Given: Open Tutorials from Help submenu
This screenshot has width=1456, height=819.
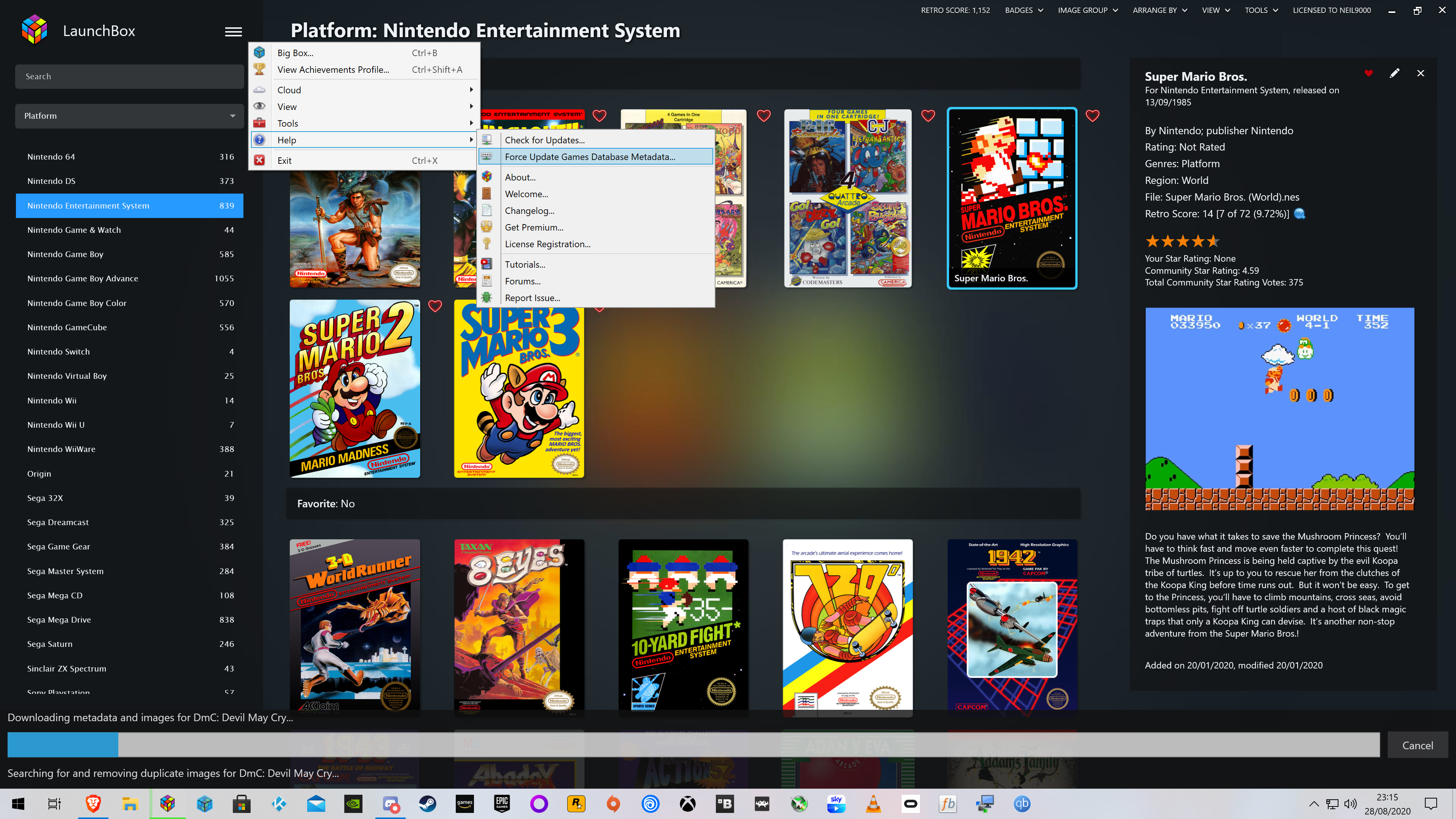Looking at the screenshot, I should click(596, 264).
